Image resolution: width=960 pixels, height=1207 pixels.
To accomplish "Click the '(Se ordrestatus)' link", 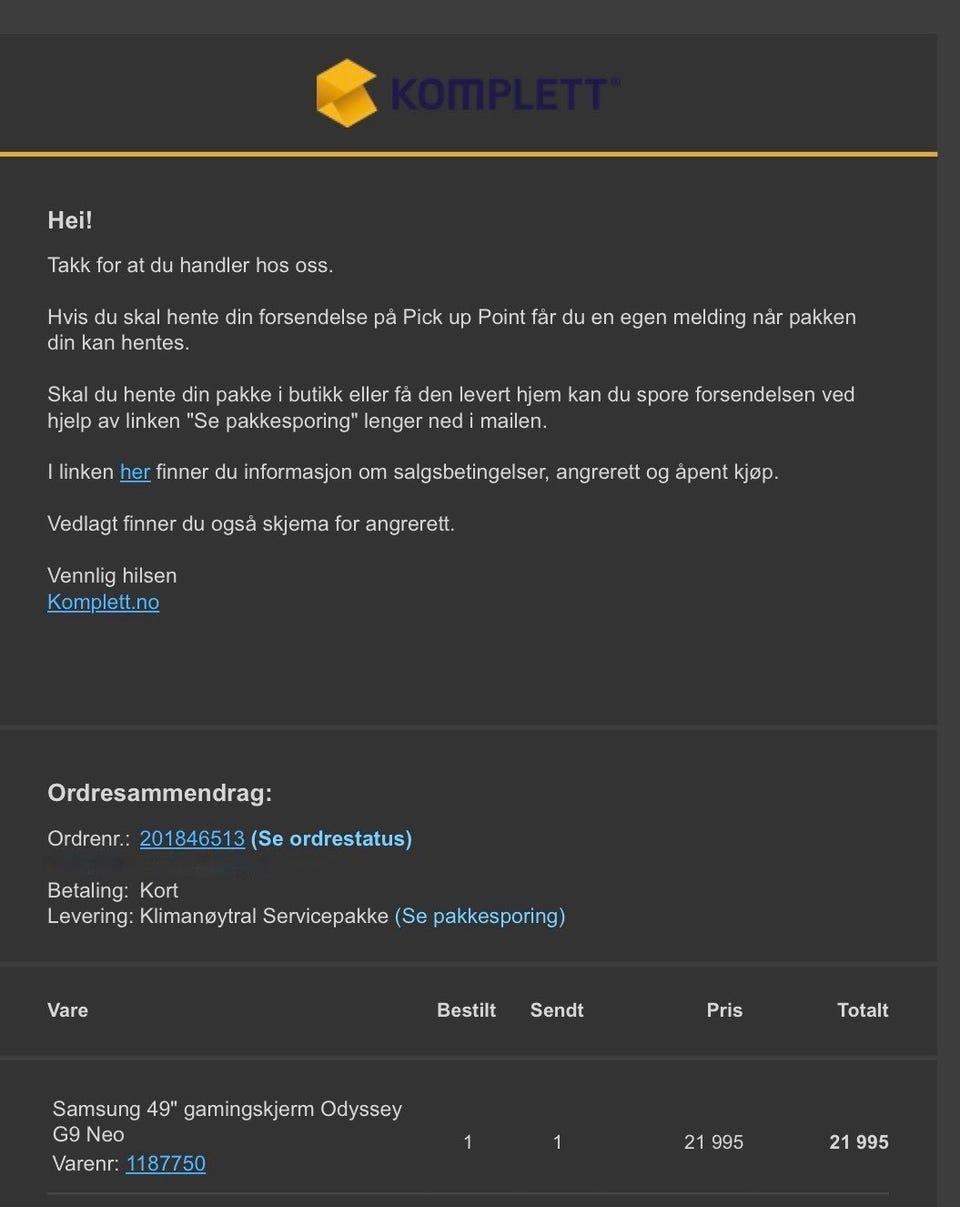I will pyautogui.click(x=331, y=839).
